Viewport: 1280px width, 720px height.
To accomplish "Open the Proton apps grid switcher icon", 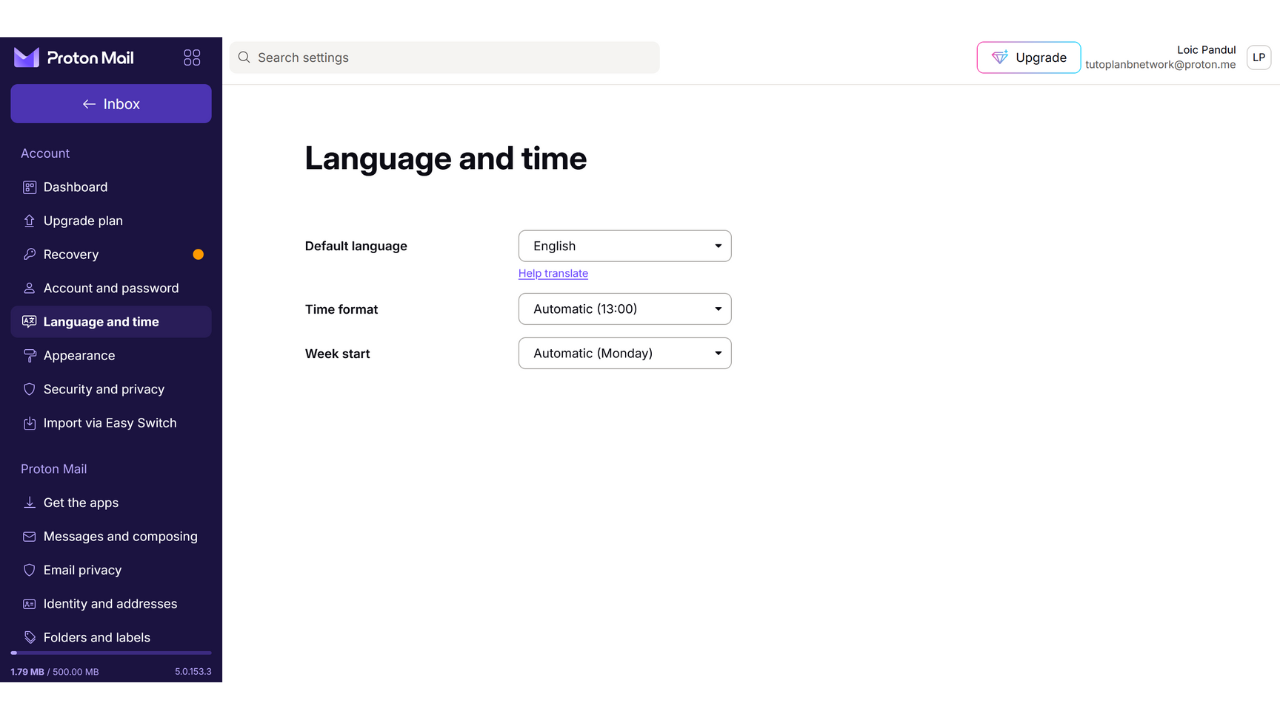I will tap(192, 58).
